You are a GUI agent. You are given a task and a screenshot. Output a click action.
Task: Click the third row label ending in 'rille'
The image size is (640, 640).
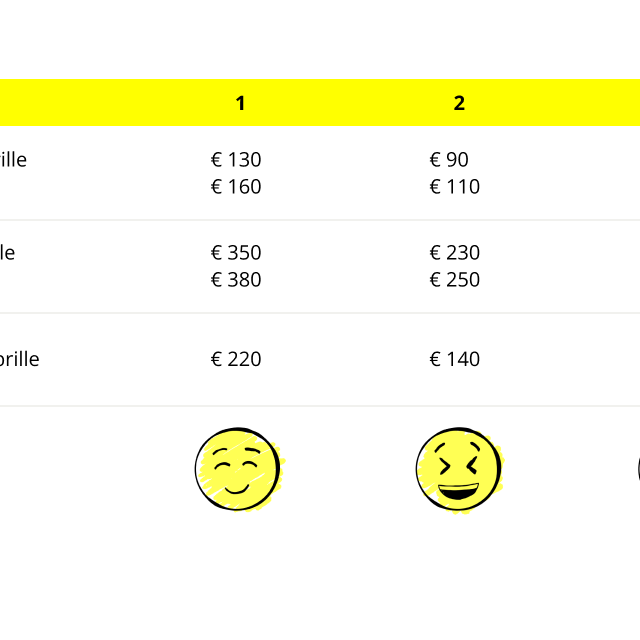pyautogui.click(x=20, y=359)
